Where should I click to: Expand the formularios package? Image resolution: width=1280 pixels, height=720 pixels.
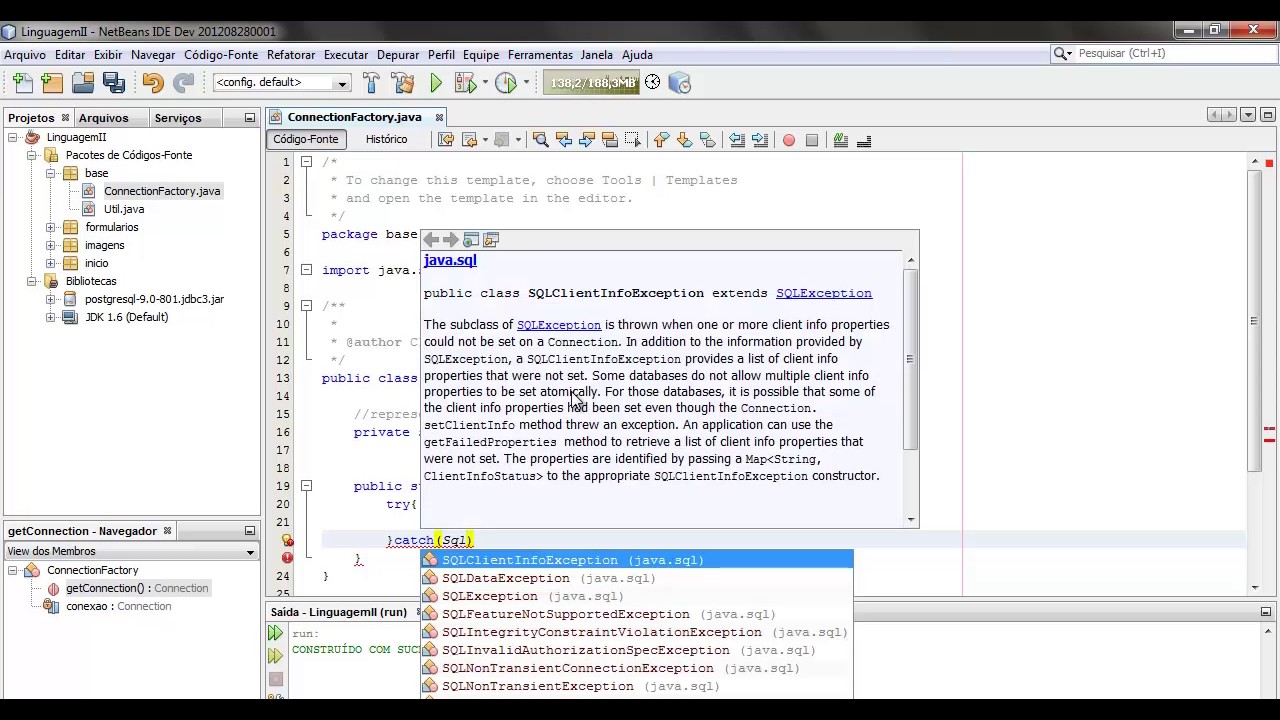click(50, 227)
